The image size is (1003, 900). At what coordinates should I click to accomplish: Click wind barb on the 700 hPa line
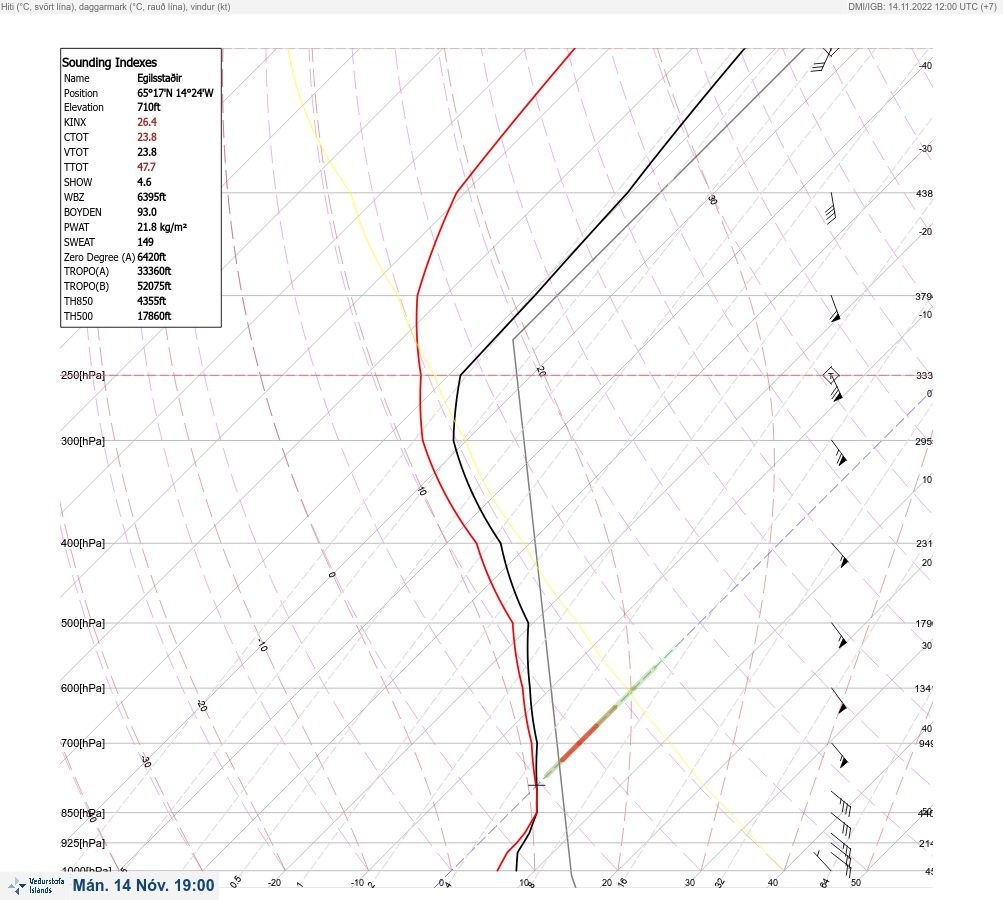click(x=839, y=755)
